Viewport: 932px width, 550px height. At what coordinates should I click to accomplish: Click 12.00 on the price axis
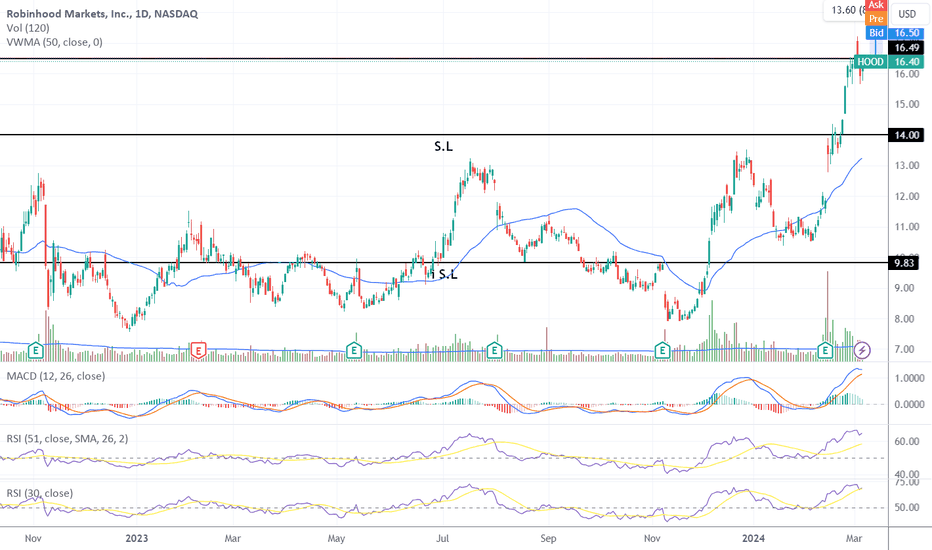[907, 196]
